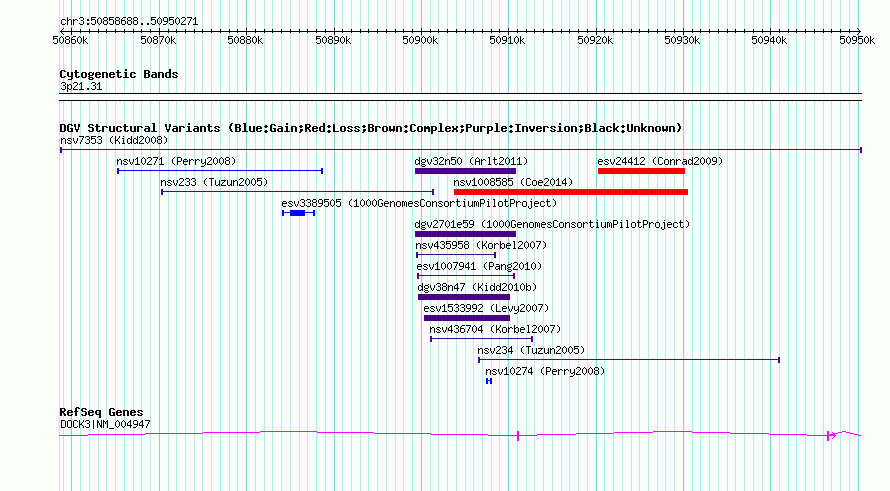This screenshot has width=890, height=491.
Task: Open nsv10274 (Perry2008) label
Action: click(545, 371)
